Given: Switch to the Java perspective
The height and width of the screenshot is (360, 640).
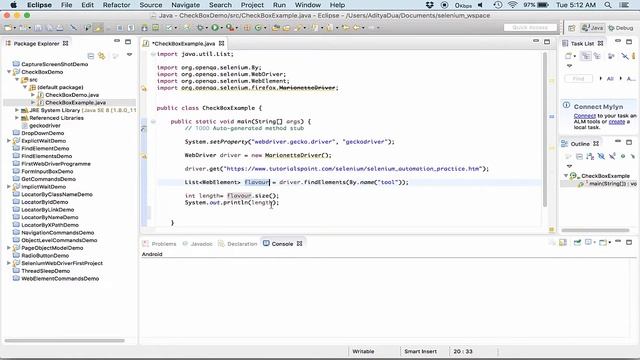Looking at the screenshot, I should [x=593, y=28].
